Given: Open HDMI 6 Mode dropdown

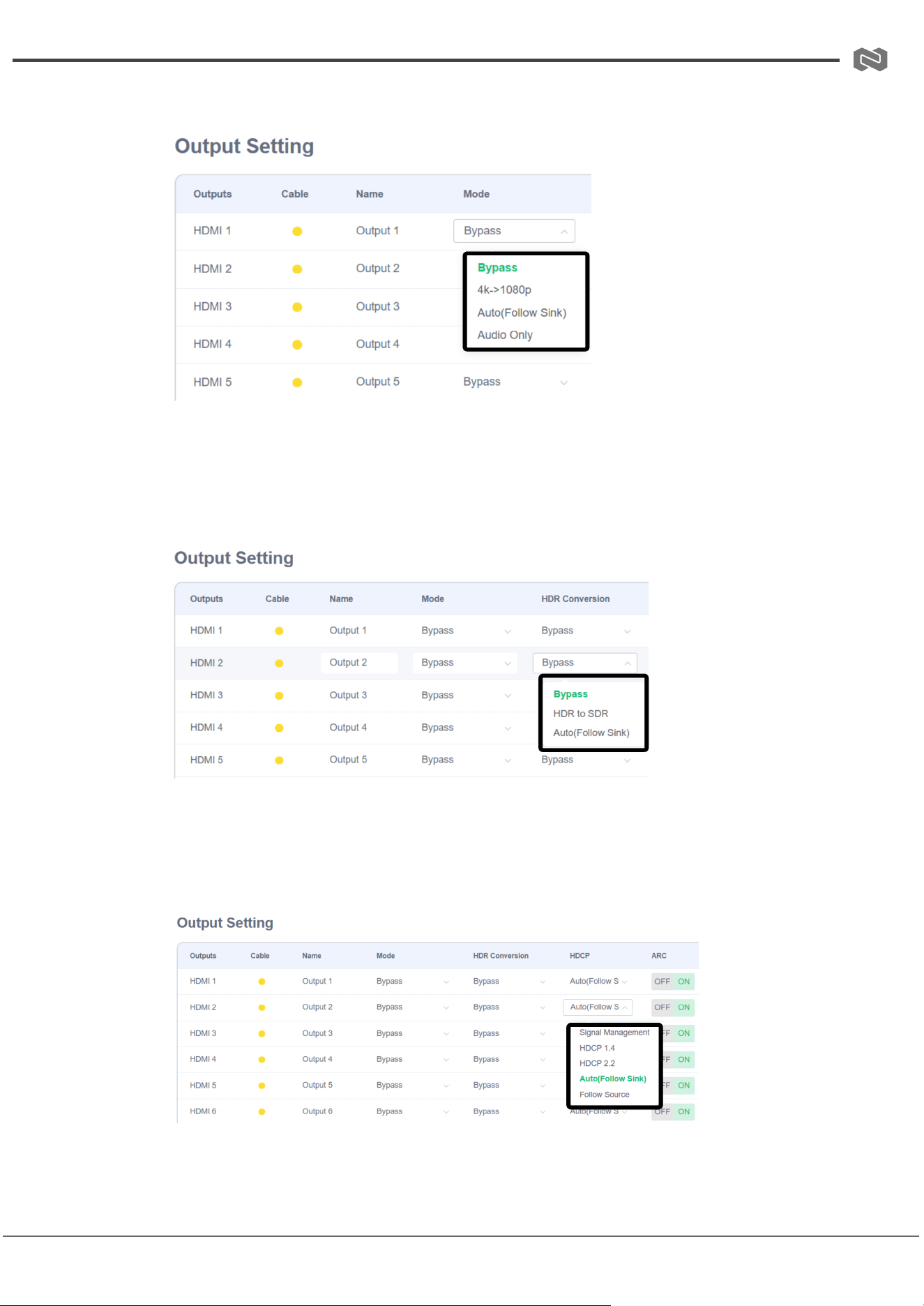Looking at the screenshot, I should pos(412,1112).
